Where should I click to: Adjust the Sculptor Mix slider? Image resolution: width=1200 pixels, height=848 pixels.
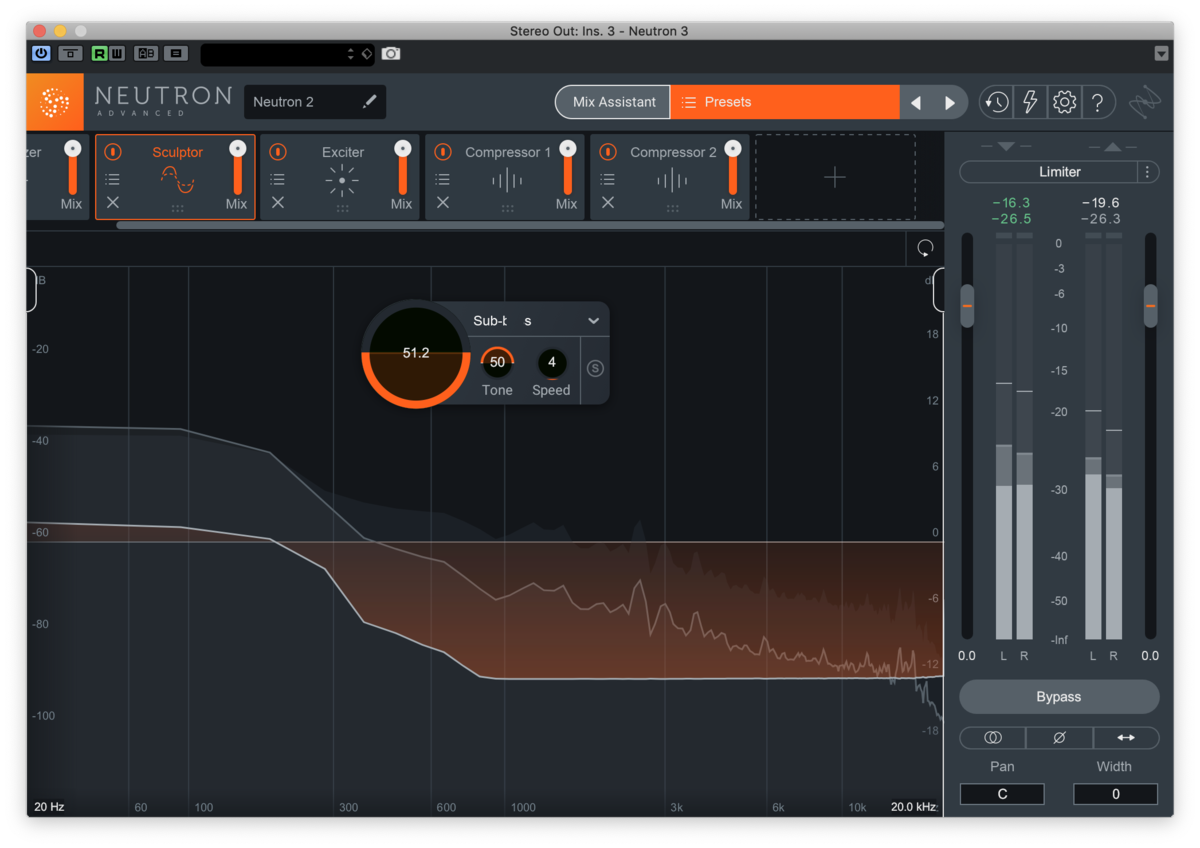click(237, 168)
